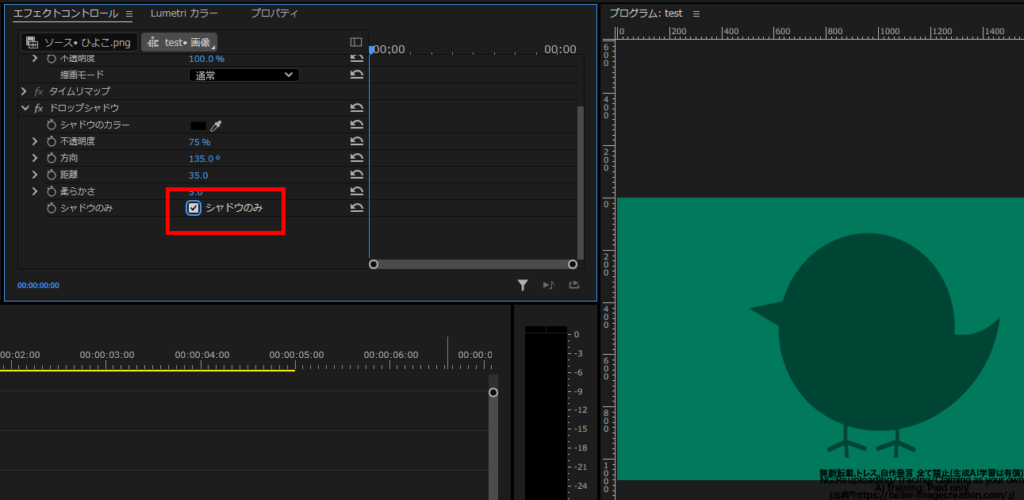Toggle animation stopwatch for 距離
1024x500 pixels.
52,175
